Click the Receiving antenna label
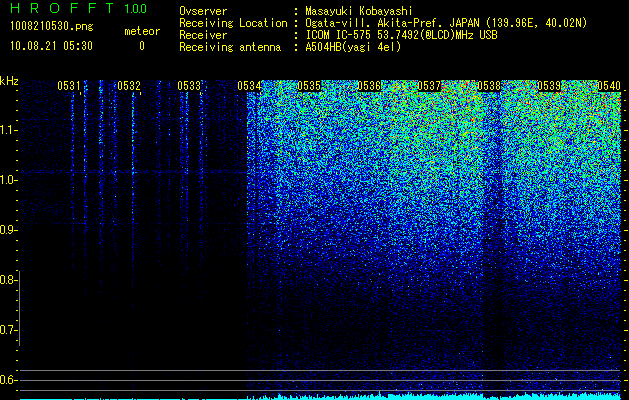629x400 pixels. [x=230, y=47]
